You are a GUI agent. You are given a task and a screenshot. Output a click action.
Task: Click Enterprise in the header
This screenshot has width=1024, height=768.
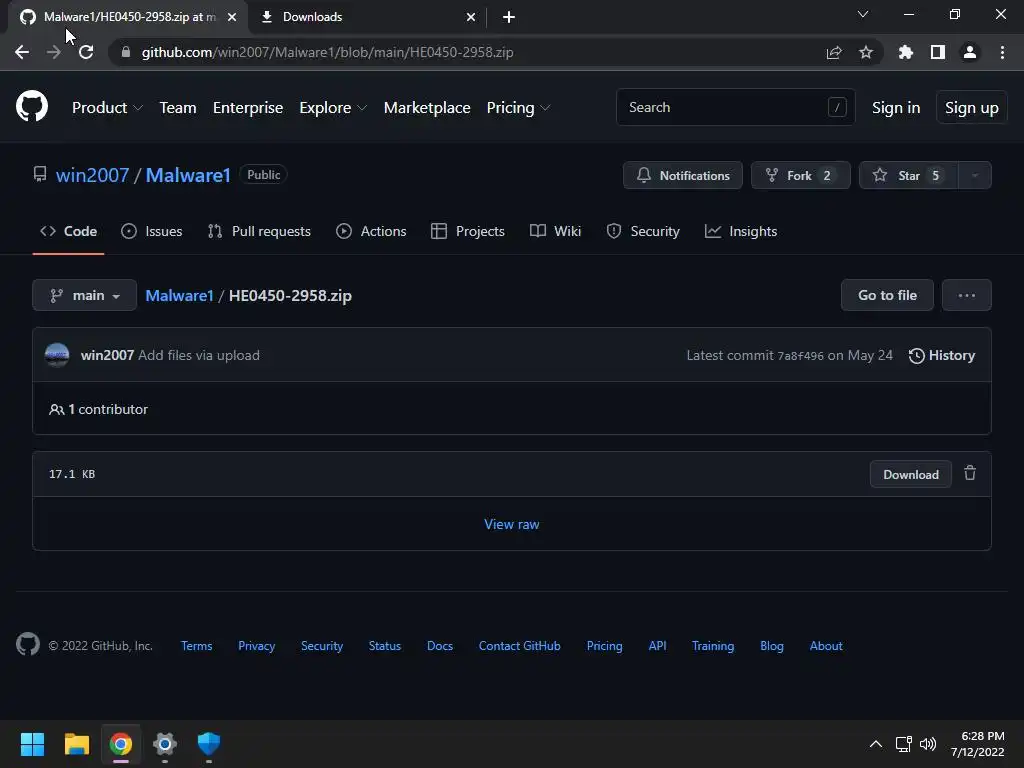click(x=248, y=108)
